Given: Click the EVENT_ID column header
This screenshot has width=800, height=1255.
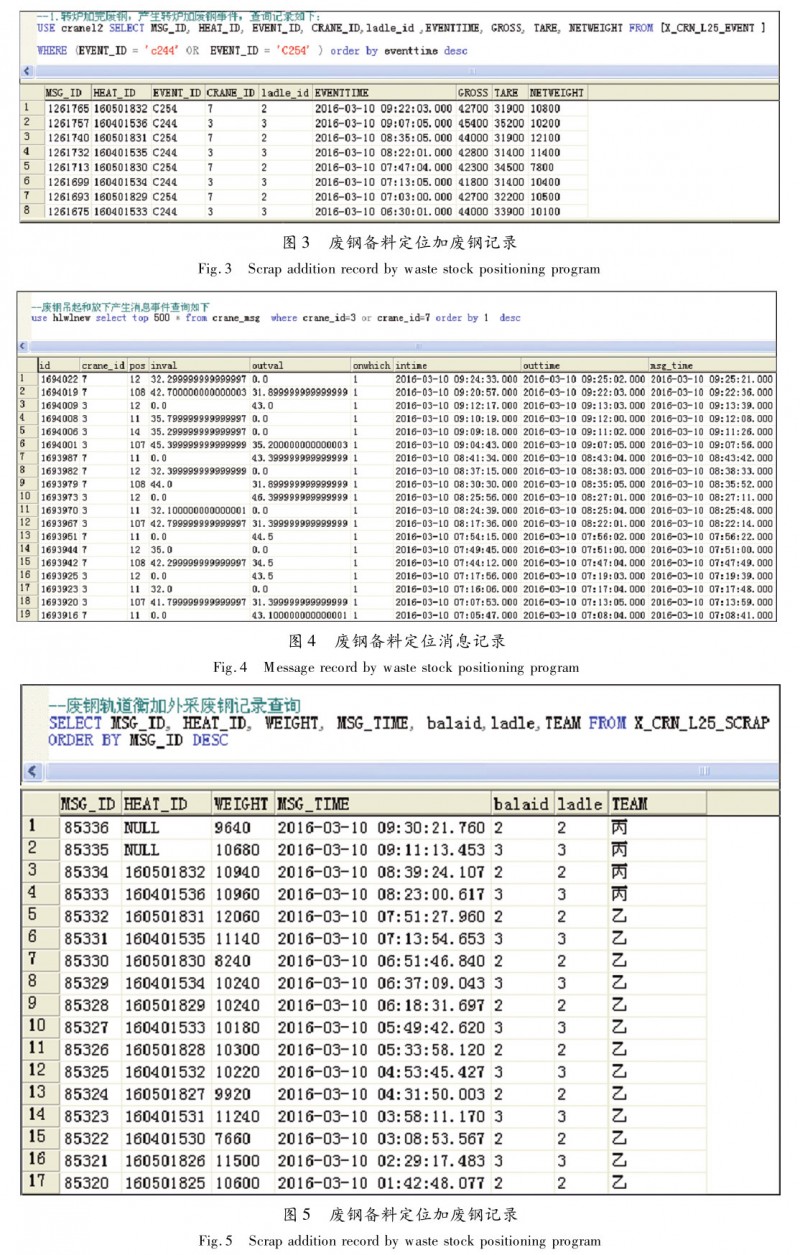Looking at the screenshot, I should click(176, 92).
